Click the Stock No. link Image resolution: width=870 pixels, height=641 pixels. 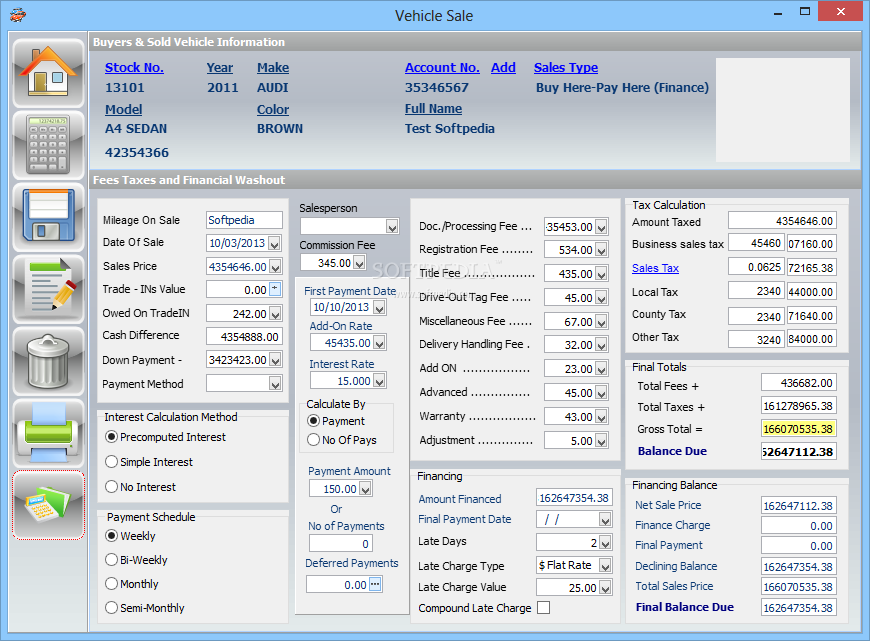[134, 68]
